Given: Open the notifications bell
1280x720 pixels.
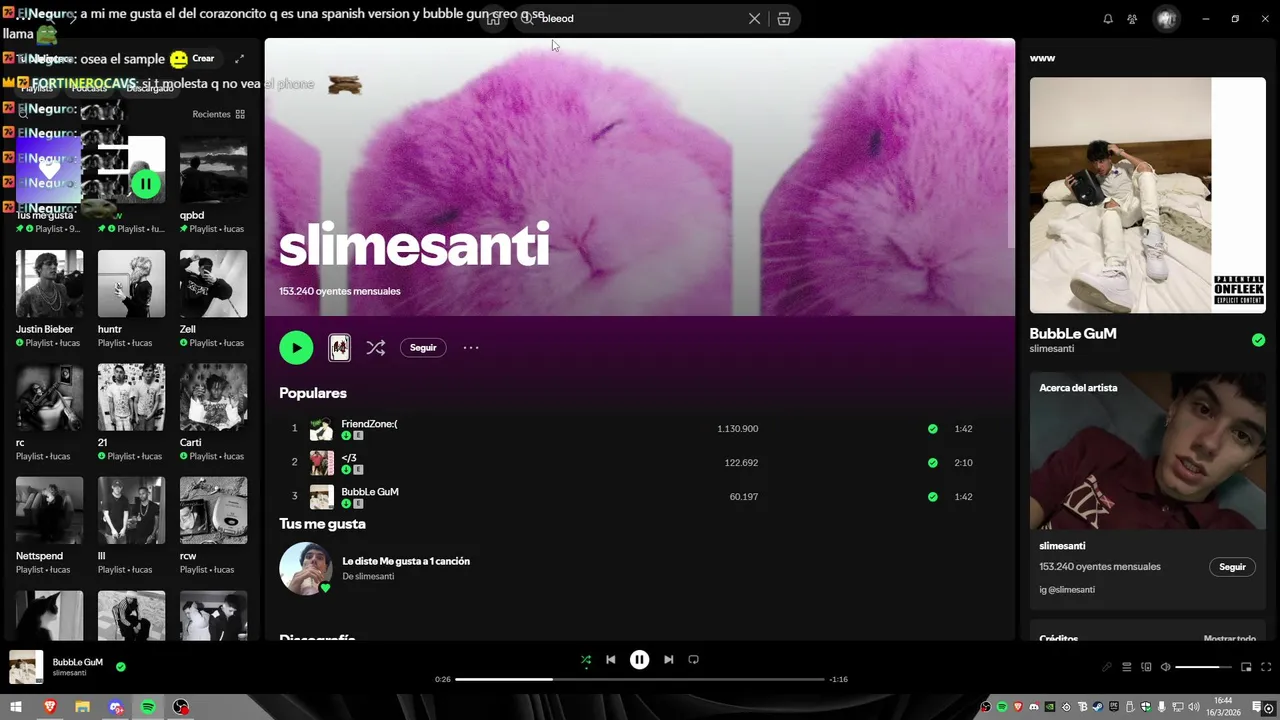Looking at the screenshot, I should tap(1108, 19).
